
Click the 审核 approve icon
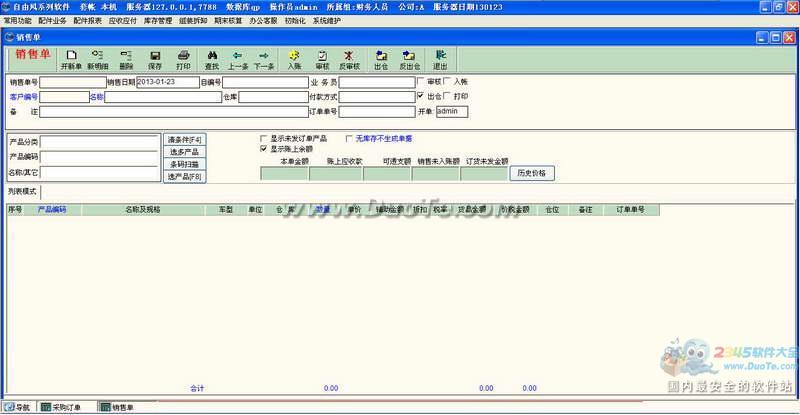pos(322,55)
